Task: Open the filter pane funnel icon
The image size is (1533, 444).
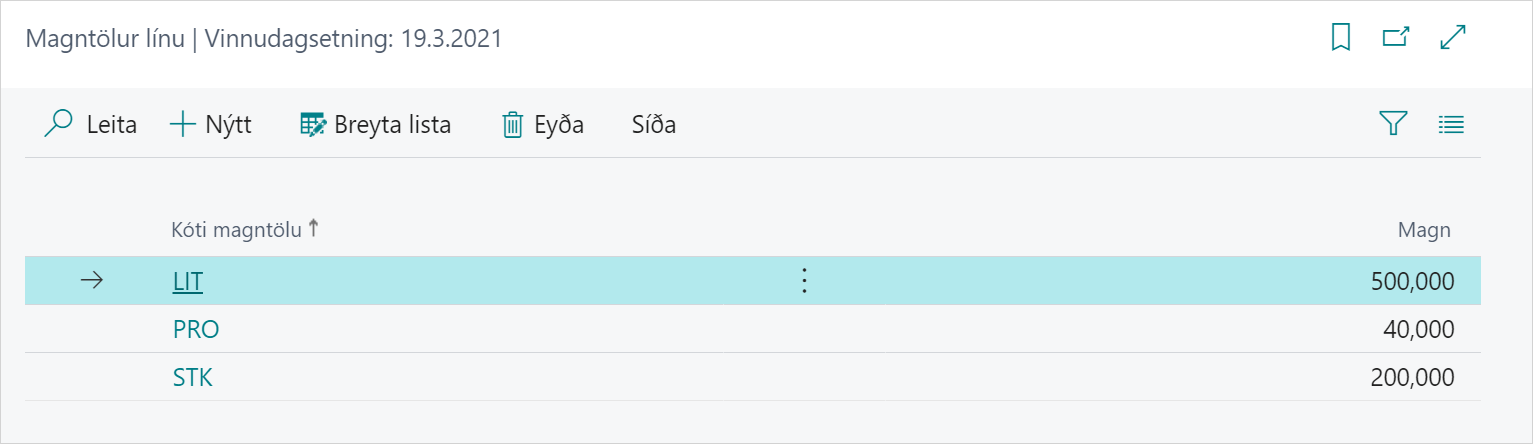Action: click(1393, 124)
